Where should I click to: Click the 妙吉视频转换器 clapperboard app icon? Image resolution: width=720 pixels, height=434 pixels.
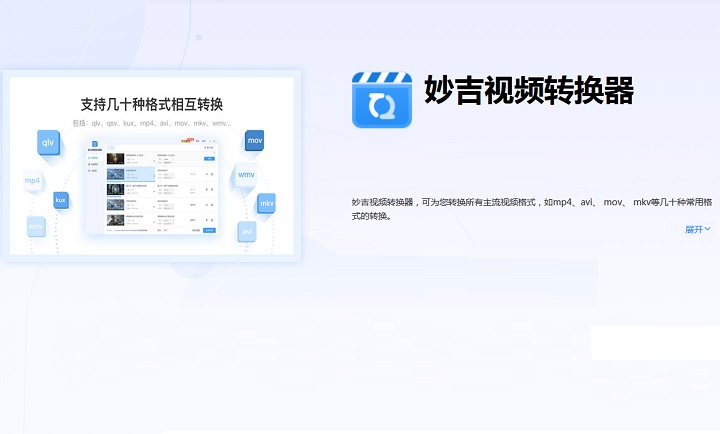382,100
